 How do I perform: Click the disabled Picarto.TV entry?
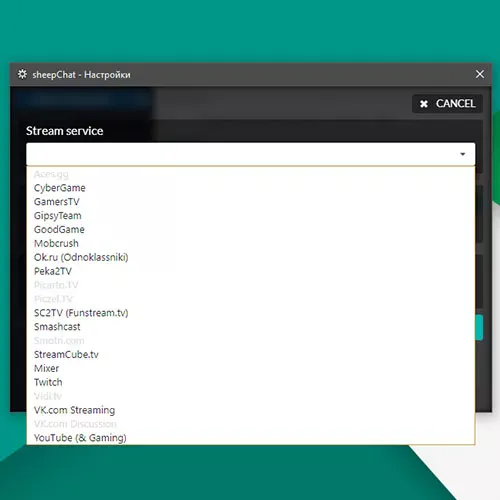pyautogui.click(x=251, y=285)
